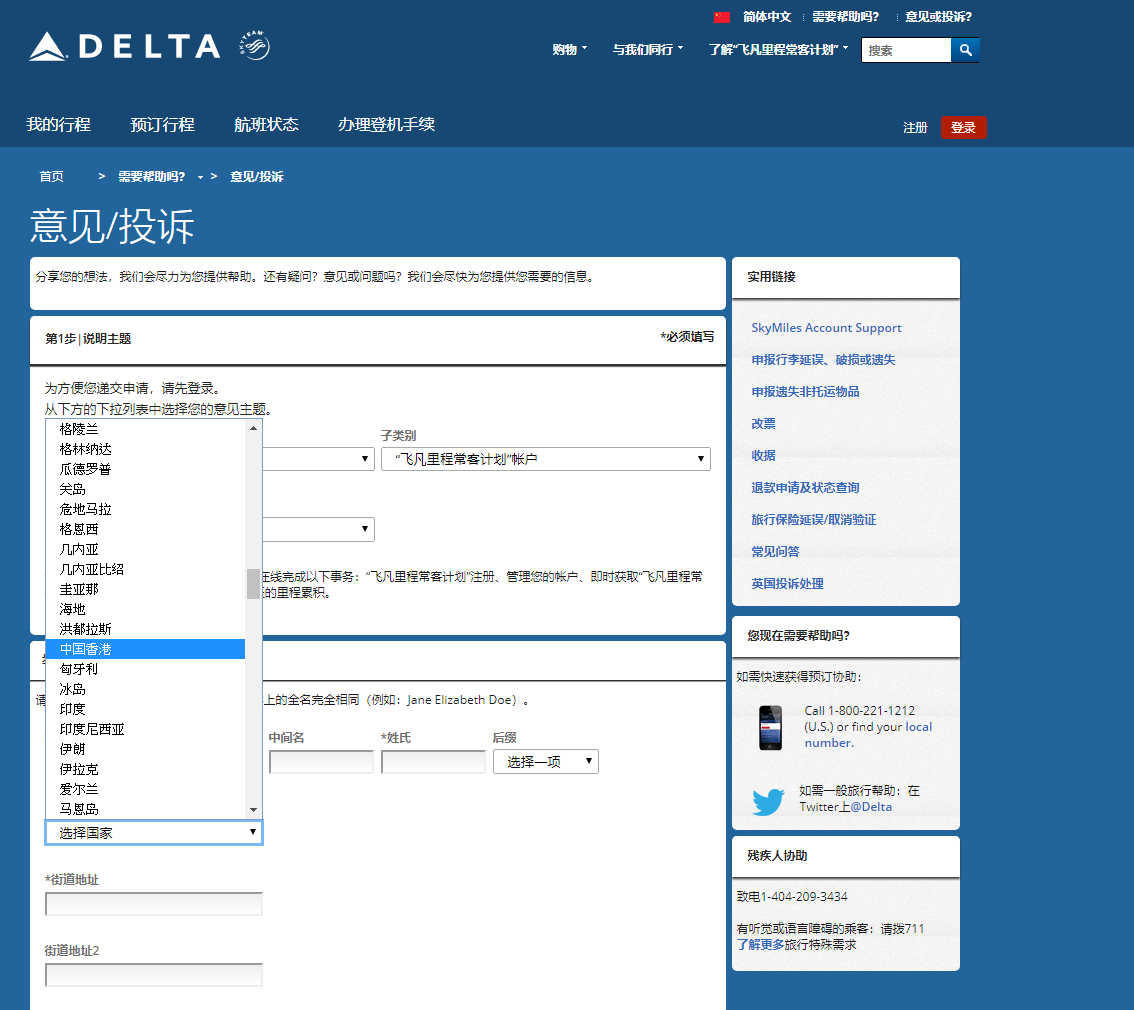Open 收据 link
The width and height of the screenshot is (1134, 1010).
point(763,455)
